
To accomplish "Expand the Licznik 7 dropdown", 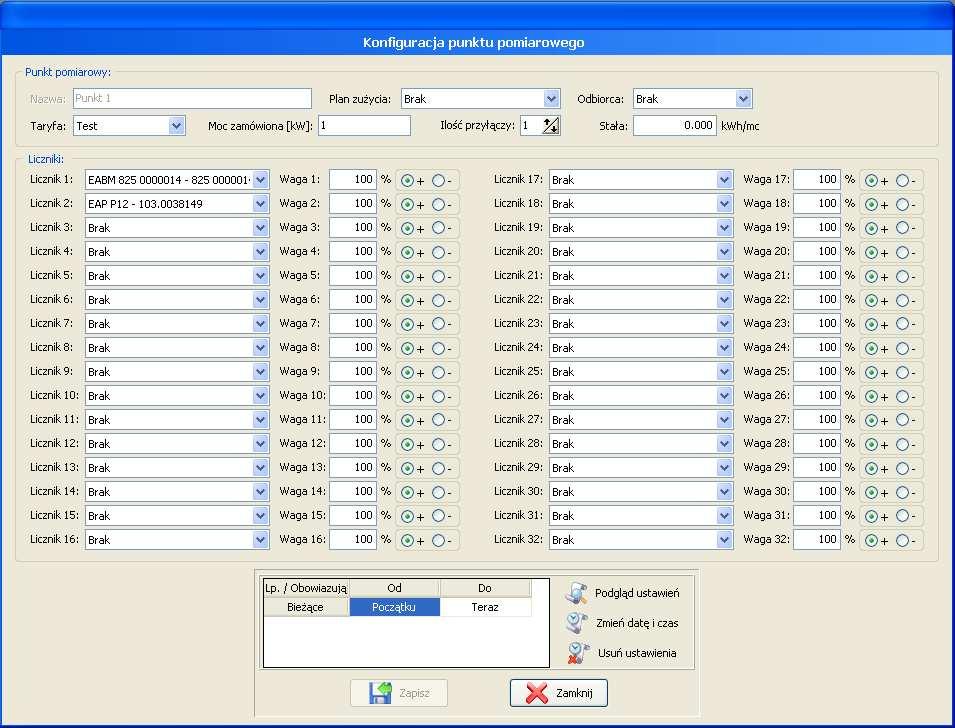I will coord(261,323).
